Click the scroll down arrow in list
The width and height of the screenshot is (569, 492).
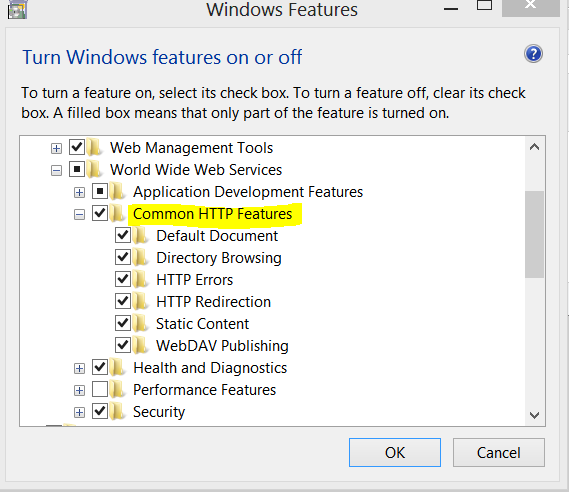click(x=534, y=415)
